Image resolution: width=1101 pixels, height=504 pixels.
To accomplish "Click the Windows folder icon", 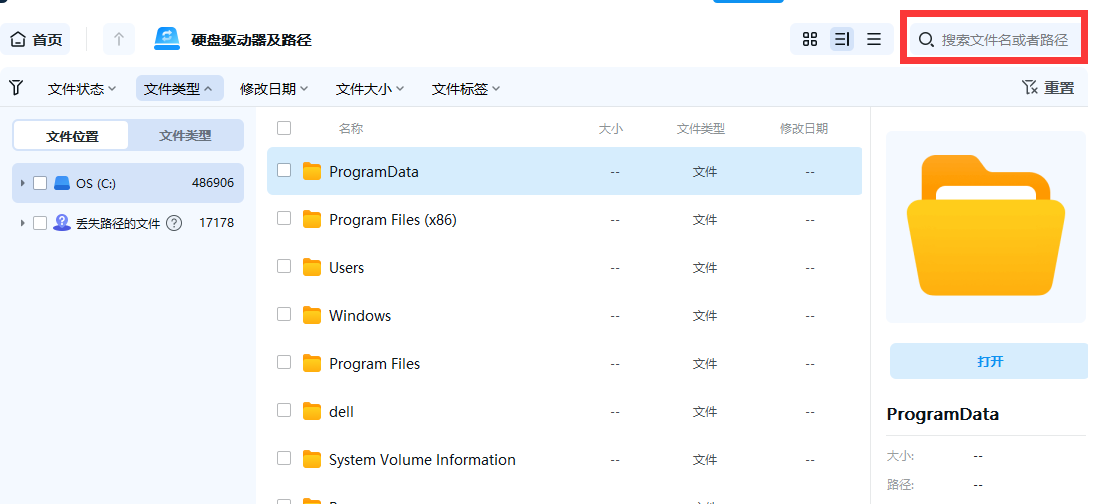I will pyautogui.click(x=312, y=315).
